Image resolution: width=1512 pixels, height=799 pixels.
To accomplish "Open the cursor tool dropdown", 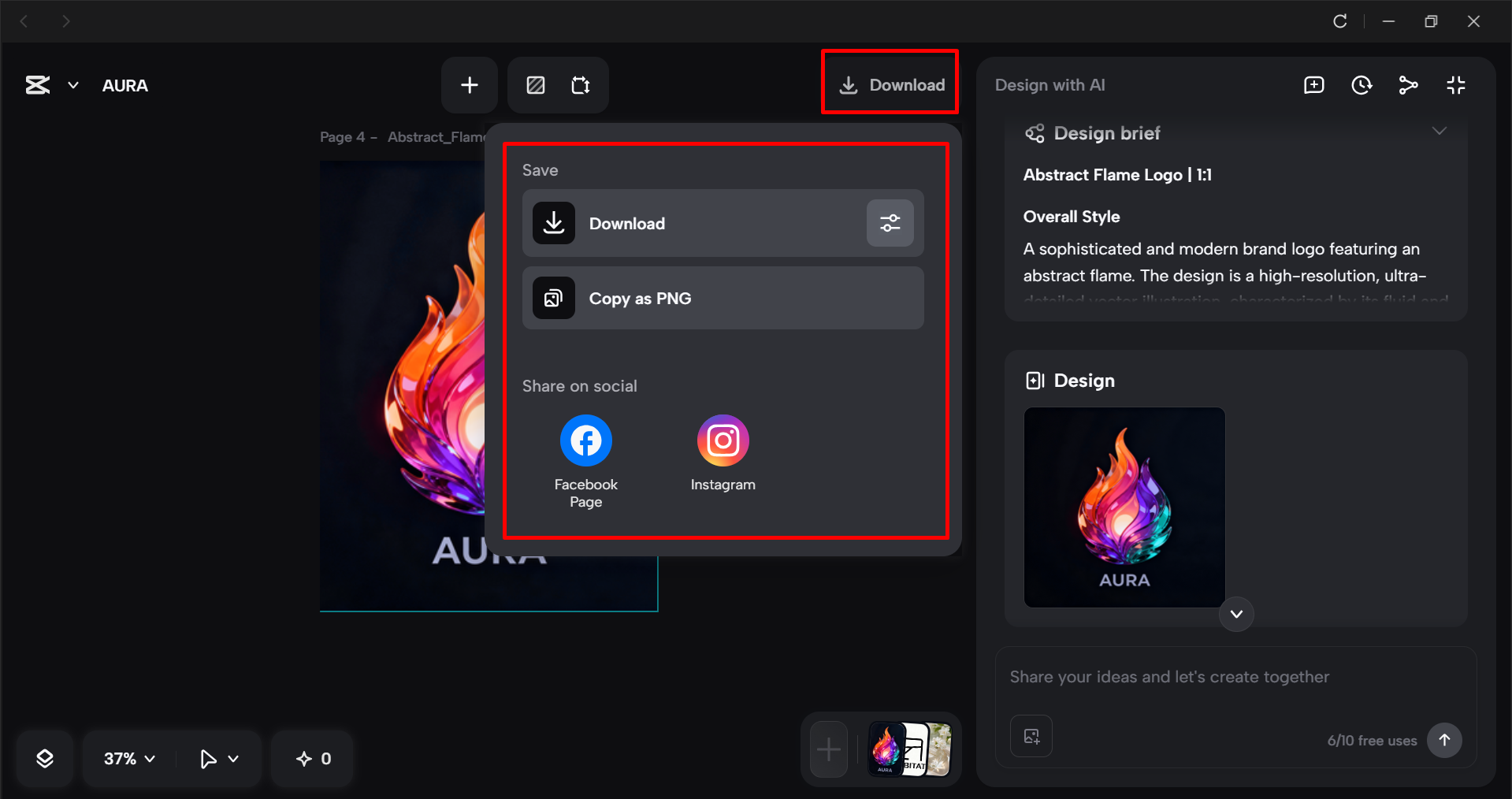I will [218, 758].
